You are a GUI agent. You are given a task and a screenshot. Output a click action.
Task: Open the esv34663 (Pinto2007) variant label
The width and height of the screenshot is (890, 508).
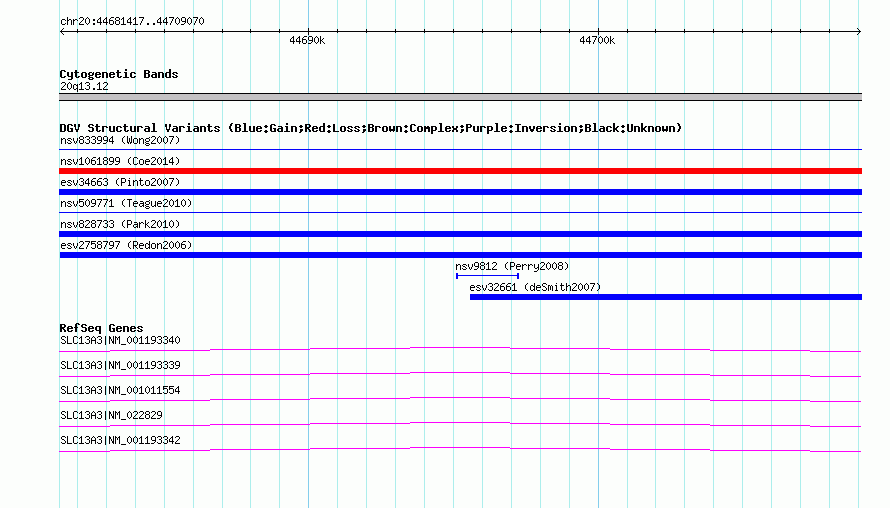[120, 182]
